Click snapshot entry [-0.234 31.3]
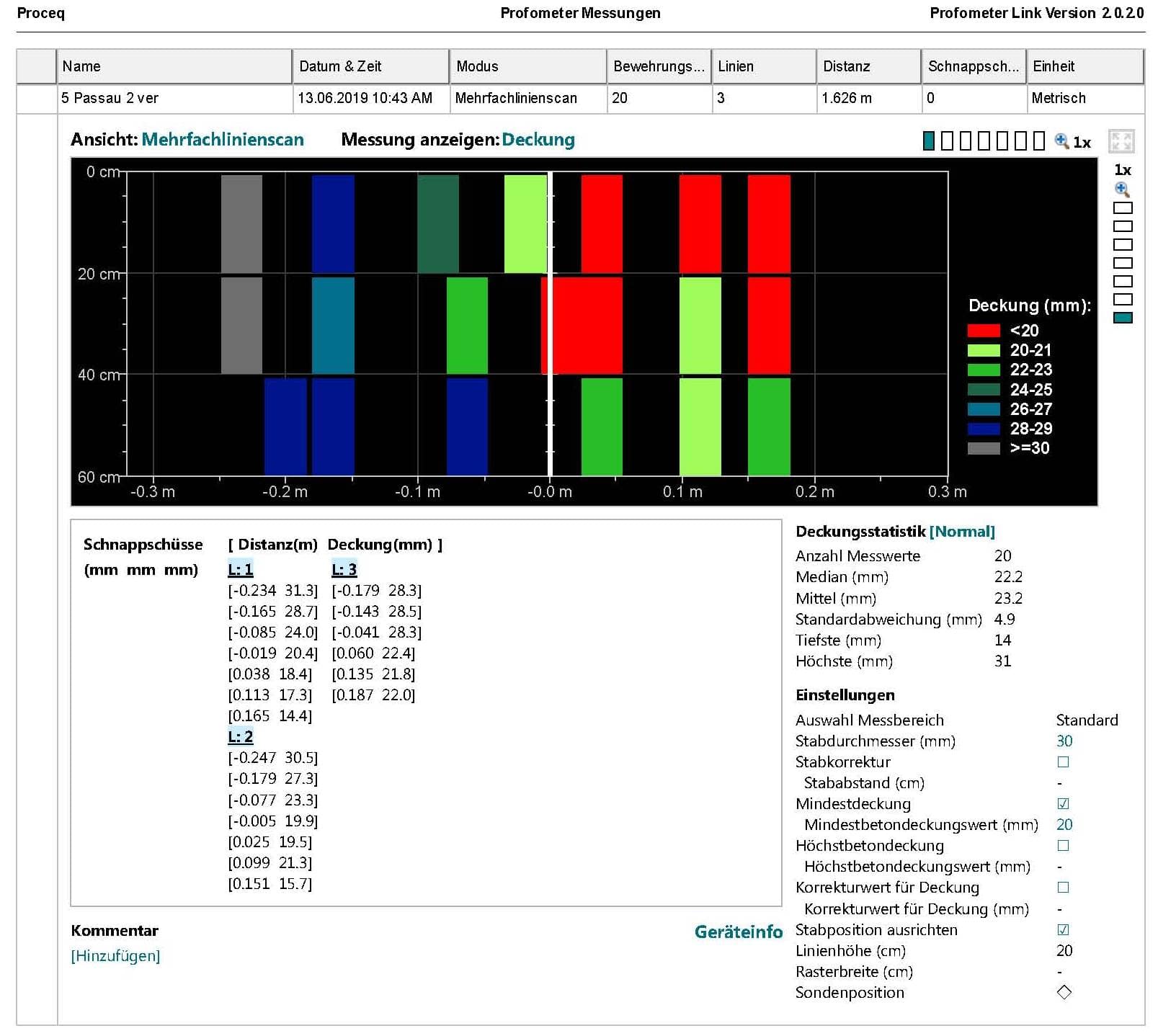The image size is (1158, 1036). (273, 590)
